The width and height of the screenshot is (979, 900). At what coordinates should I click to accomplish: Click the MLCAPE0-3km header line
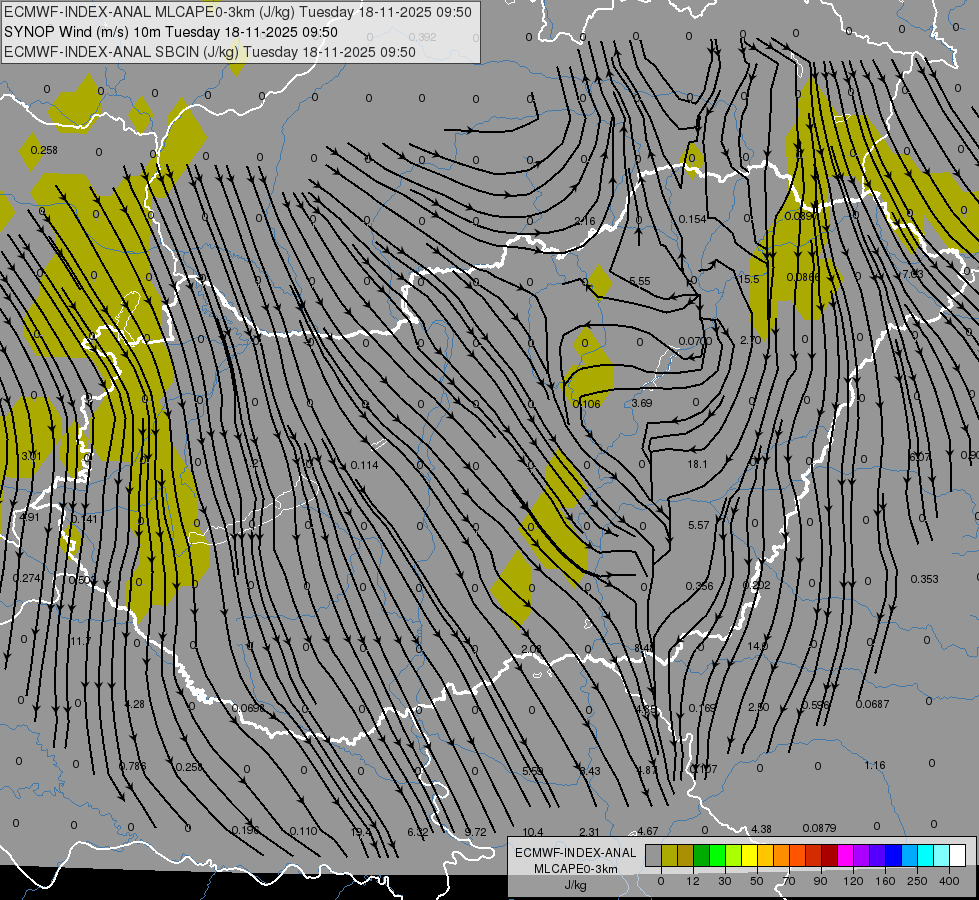(238, 12)
